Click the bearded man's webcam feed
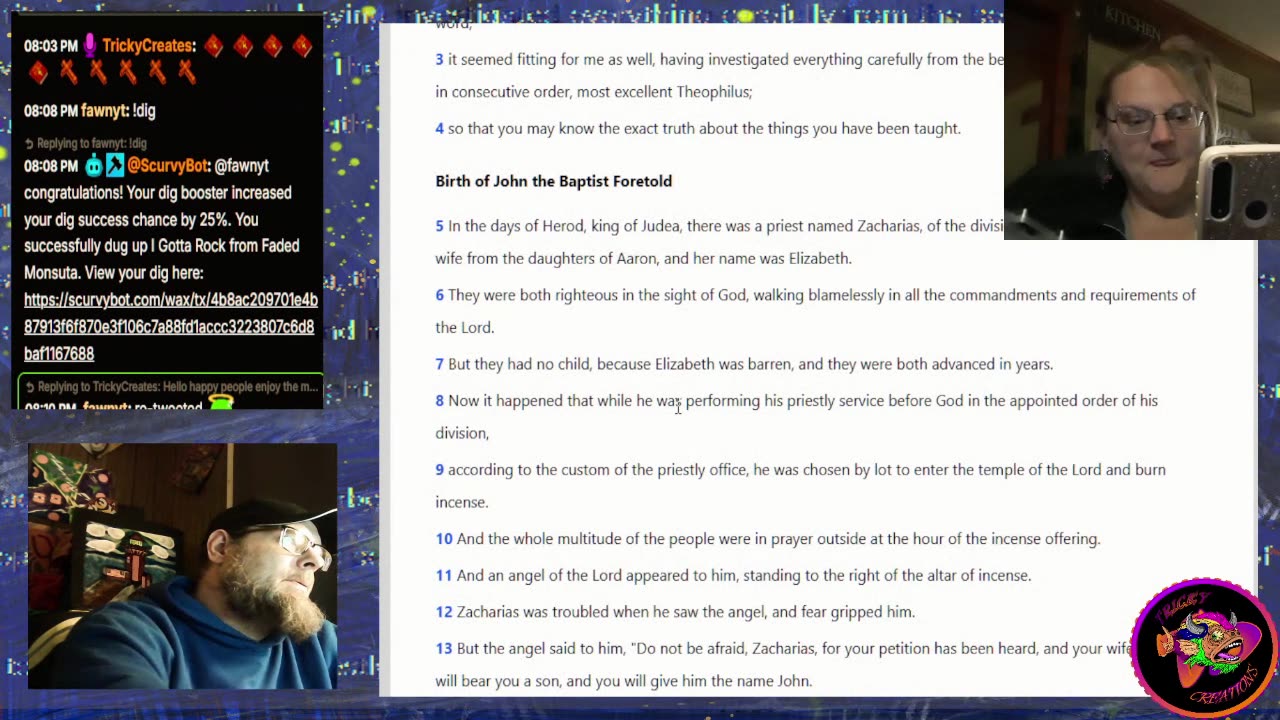 pos(183,567)
